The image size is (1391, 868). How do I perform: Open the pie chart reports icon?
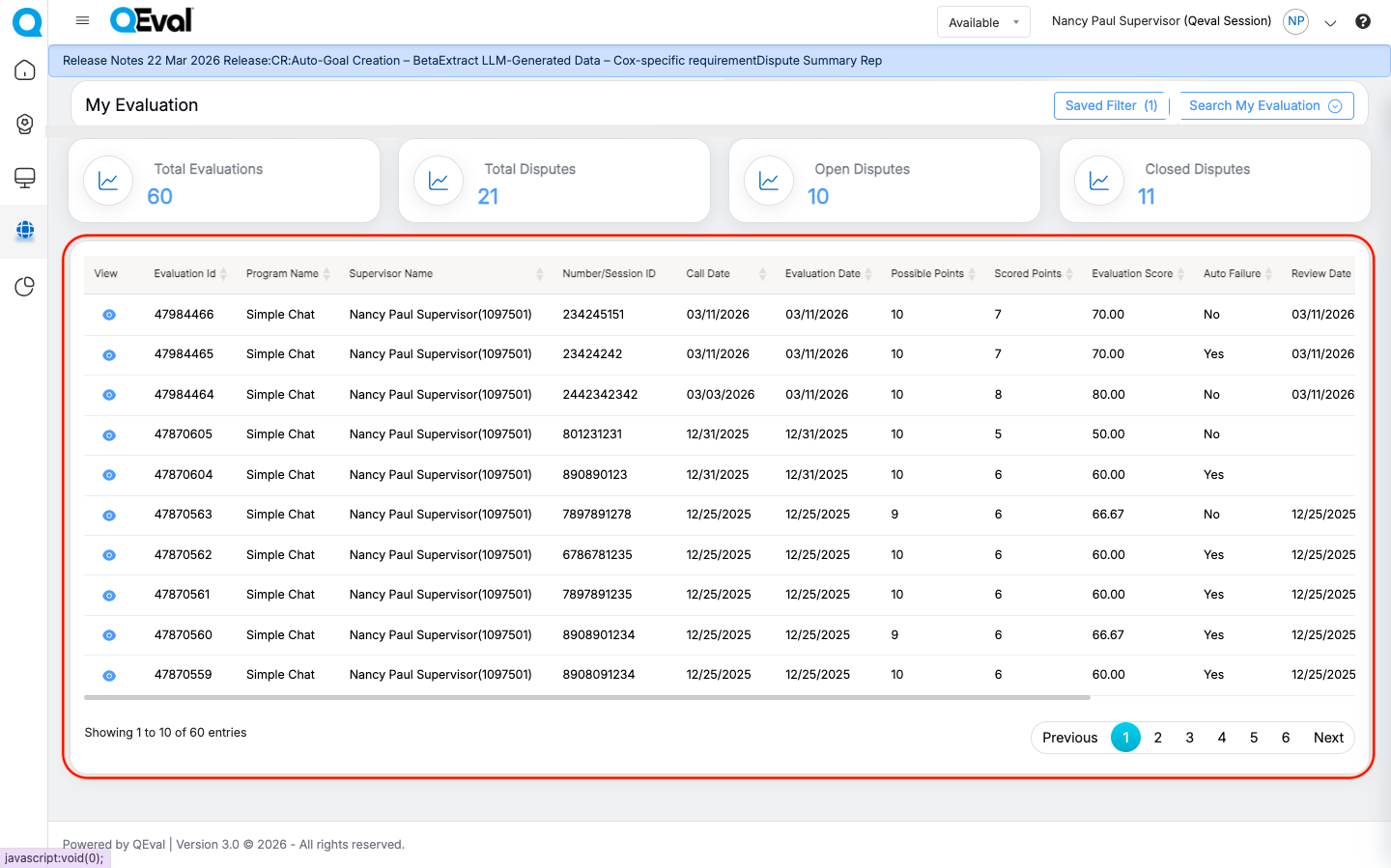(x=25, y=287)
